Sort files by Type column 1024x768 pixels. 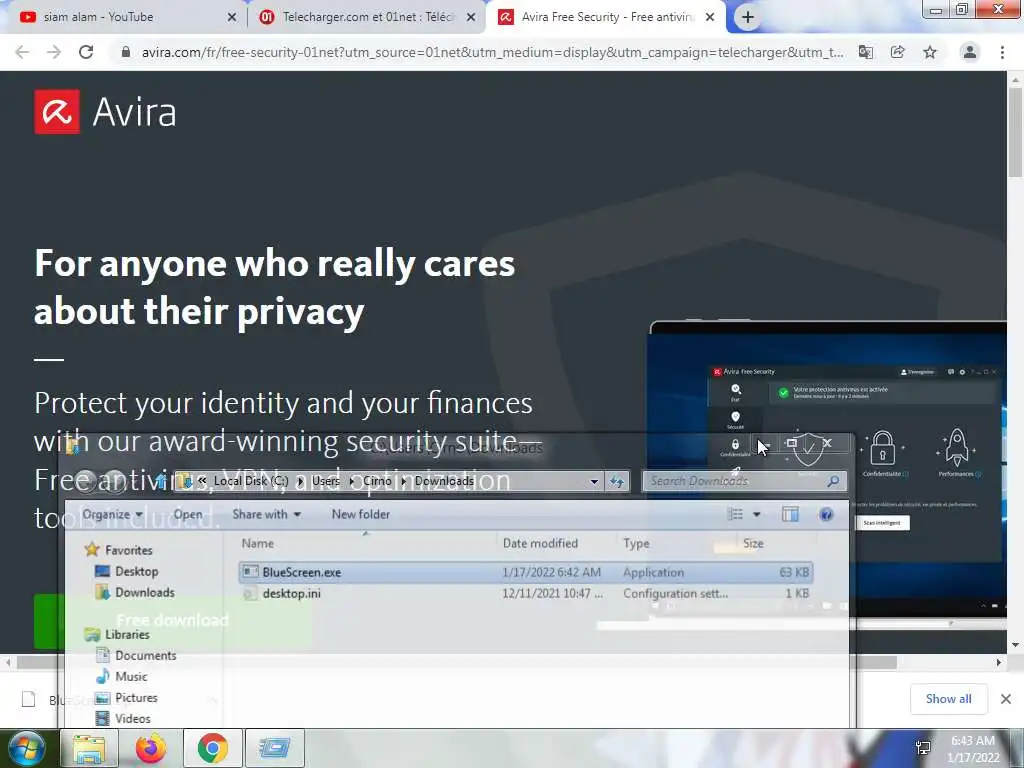pos(636,543)
